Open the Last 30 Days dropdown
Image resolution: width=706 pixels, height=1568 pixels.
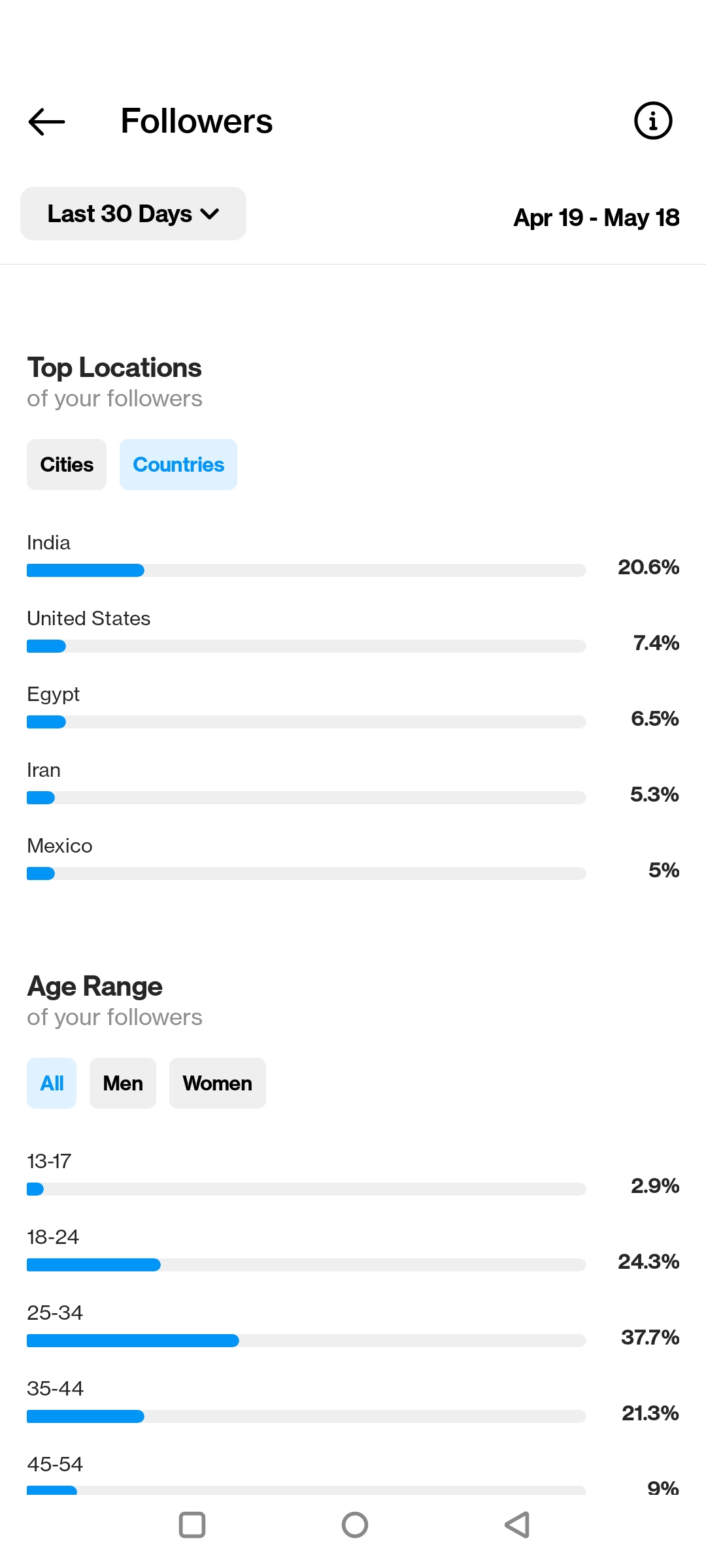click(x=133, y=214)
